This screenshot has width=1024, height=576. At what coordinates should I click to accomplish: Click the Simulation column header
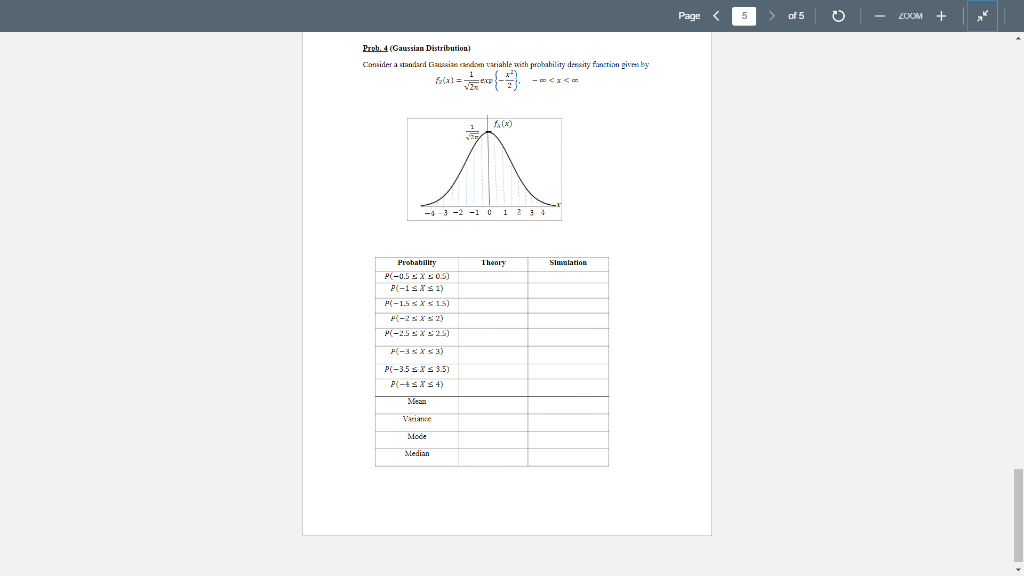click(567, 263)
